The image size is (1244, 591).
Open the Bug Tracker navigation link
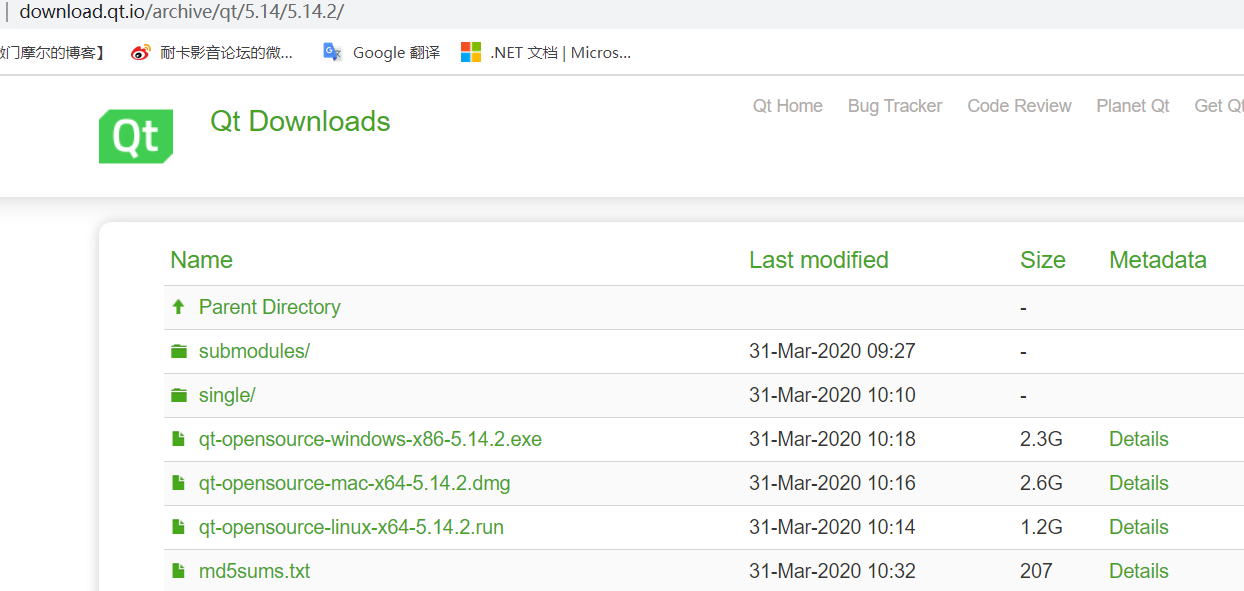click(x=895, y=106)
